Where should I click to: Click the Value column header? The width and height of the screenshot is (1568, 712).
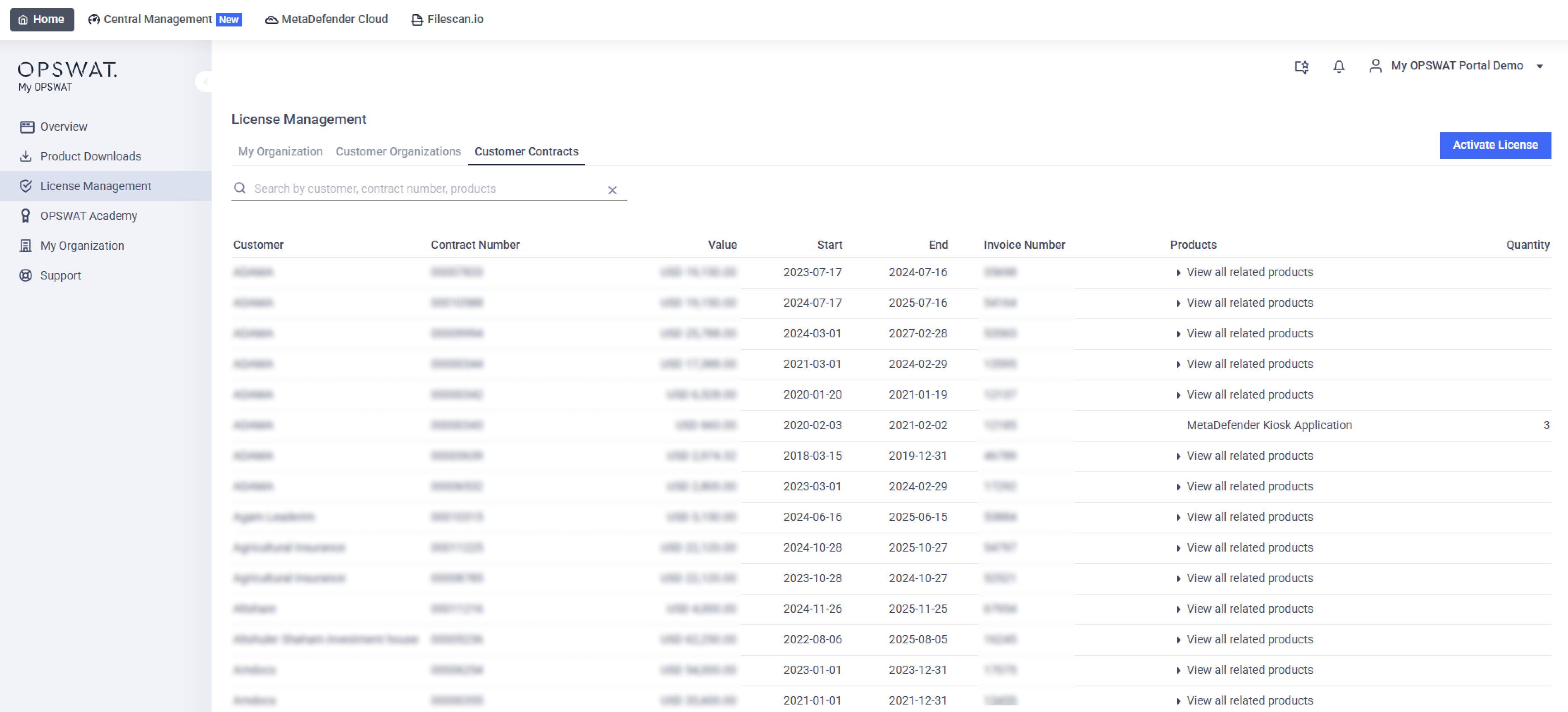click(722, 246)
